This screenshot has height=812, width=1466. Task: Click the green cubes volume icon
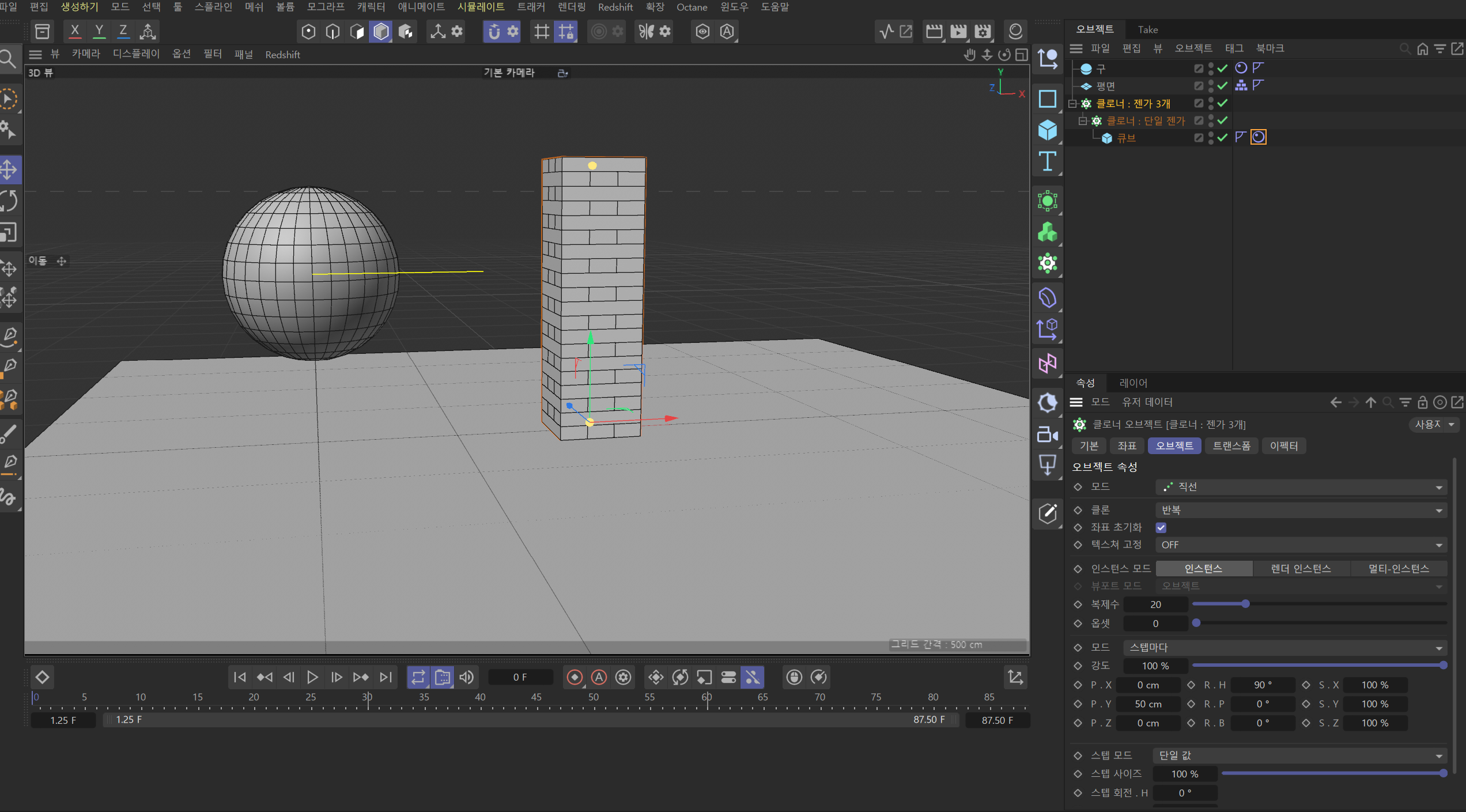(x=1047, y=232)
